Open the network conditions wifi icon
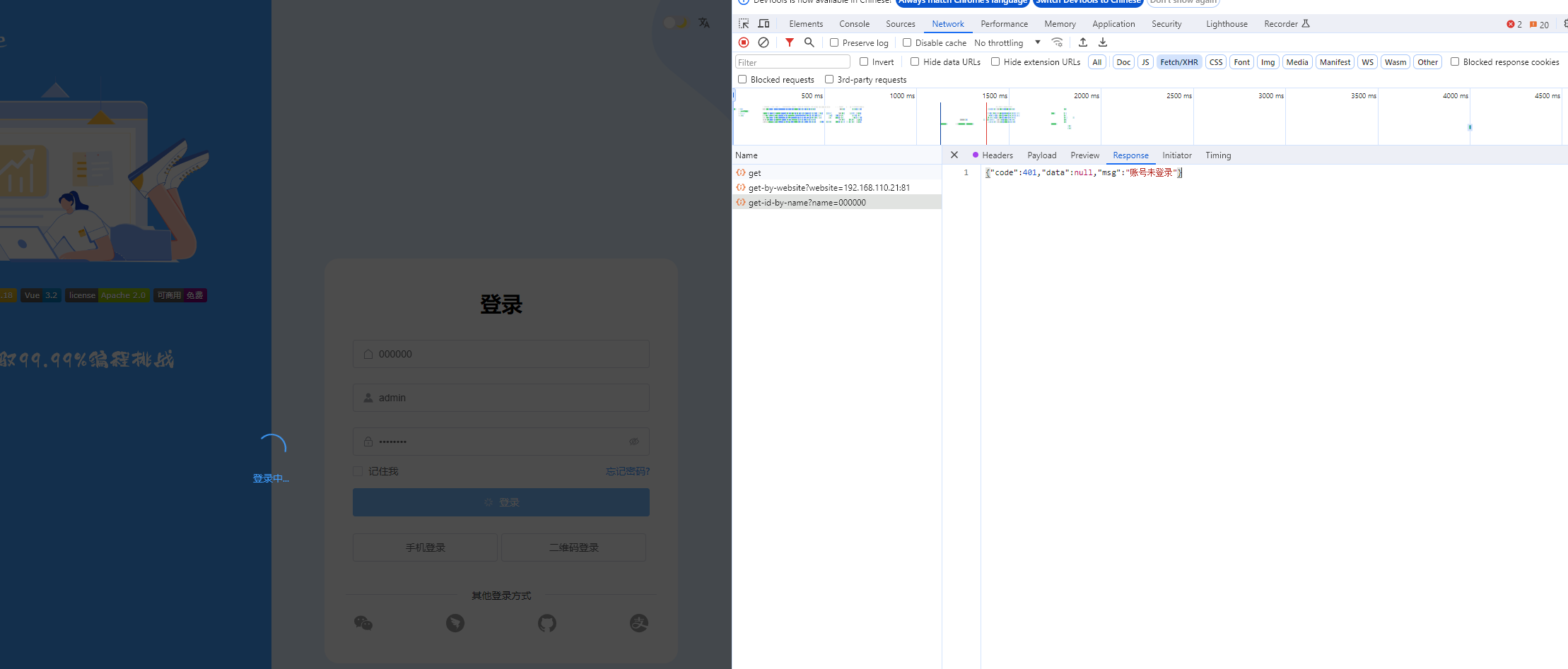The height and width of the screenshot is (669, 1568). (1057, 42)
